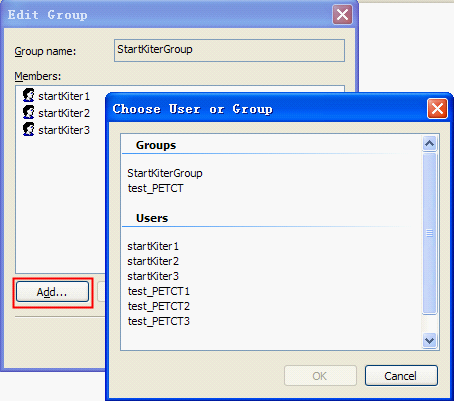This screenshot has height=401, width=454.
Task: Pick startKiter1 under Users
Action: point(153,246)
